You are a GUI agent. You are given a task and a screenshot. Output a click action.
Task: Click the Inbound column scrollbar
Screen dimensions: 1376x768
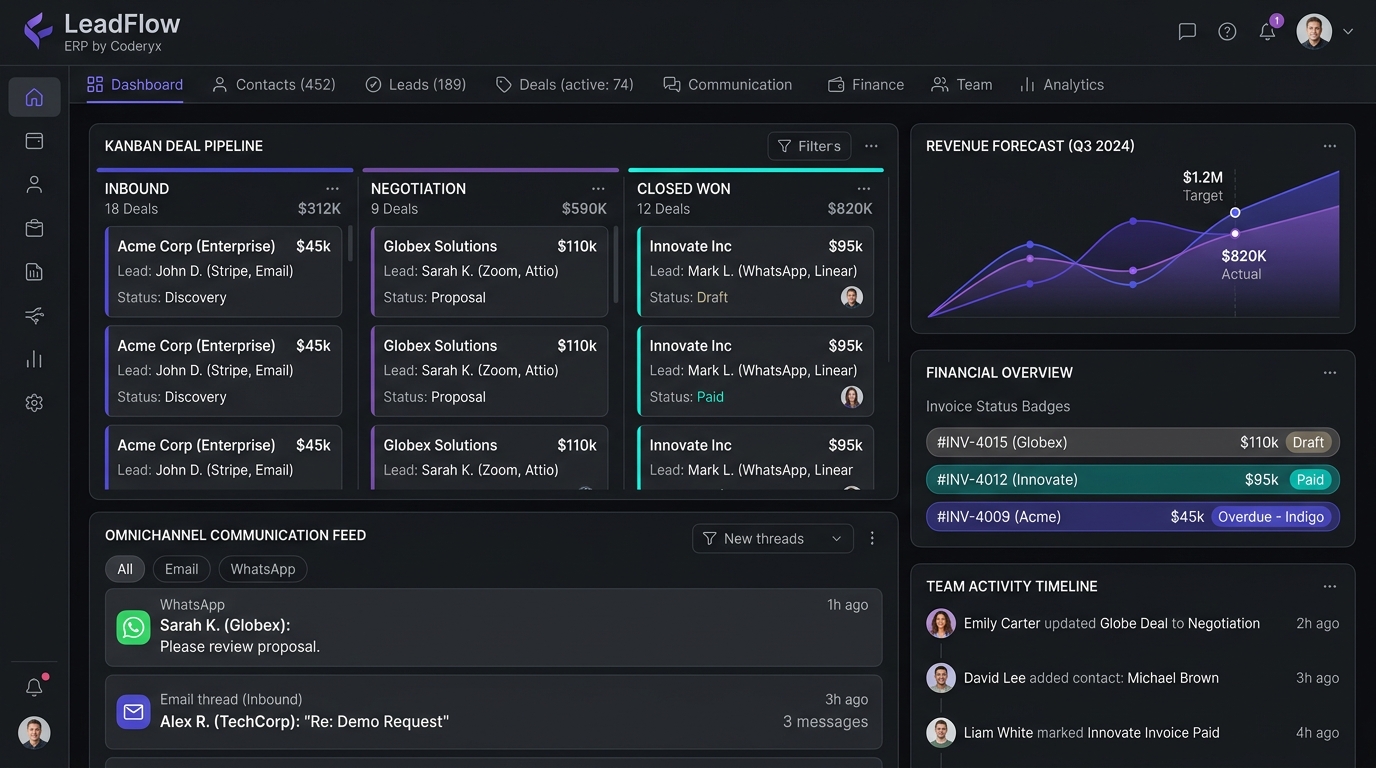[350, 244]
